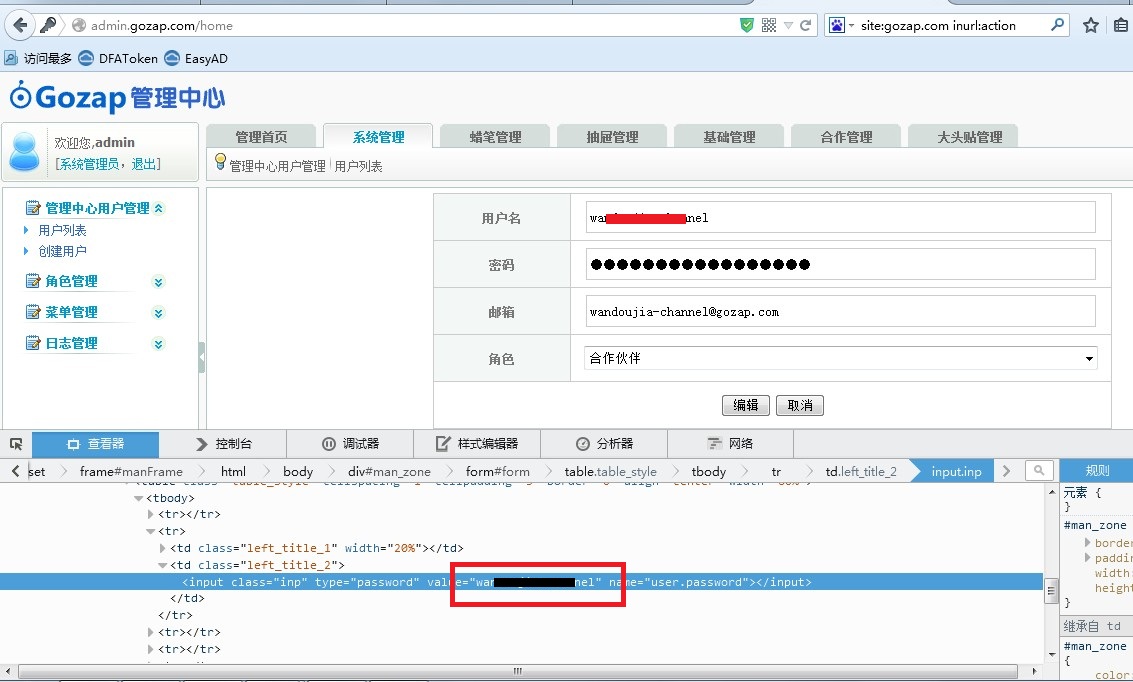Click the 系统管理员 role link
Image resolution: width=1133 pixels, height=682 pixels.
pos(88,164)
